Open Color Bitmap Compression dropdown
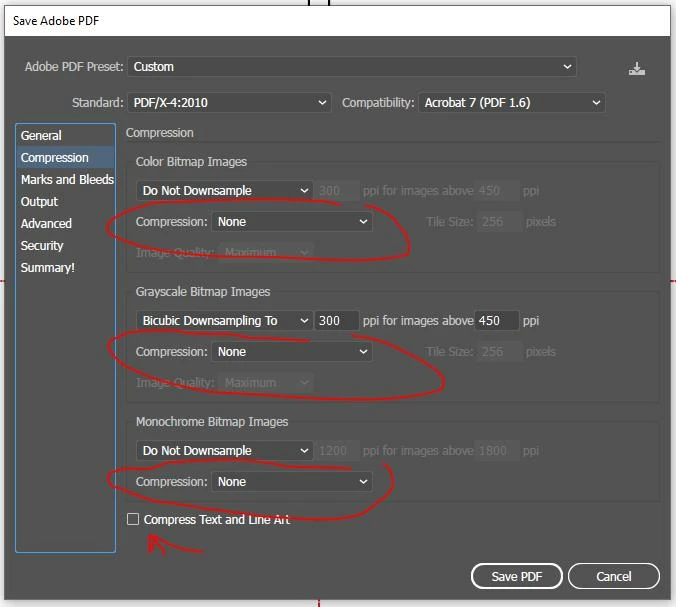Image resolution: width=676 pixels, height=607 pixels. point(292,222)
